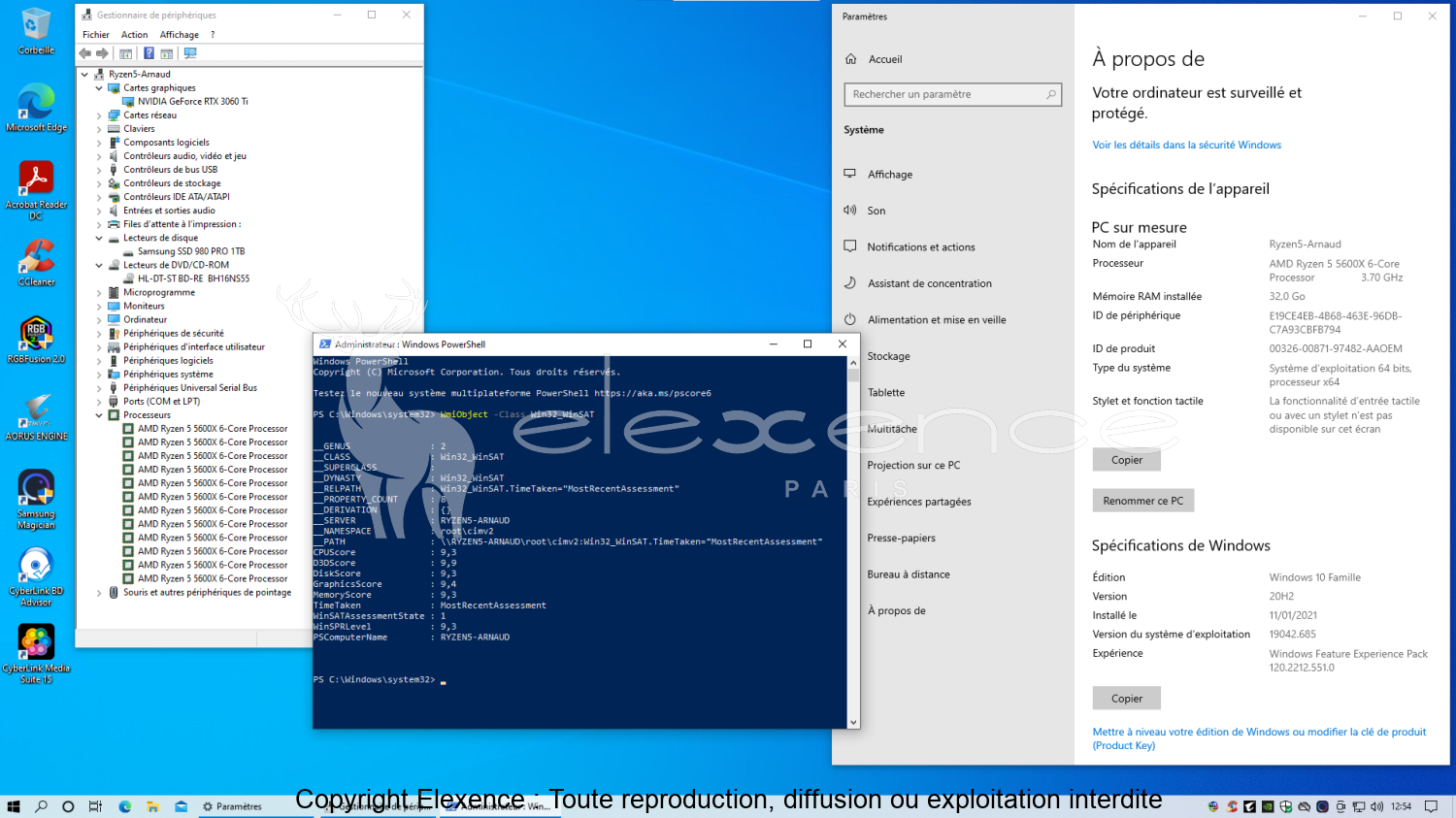
Task: Click the Accueil link in Paramètres
Action: (x=885, y=59)
